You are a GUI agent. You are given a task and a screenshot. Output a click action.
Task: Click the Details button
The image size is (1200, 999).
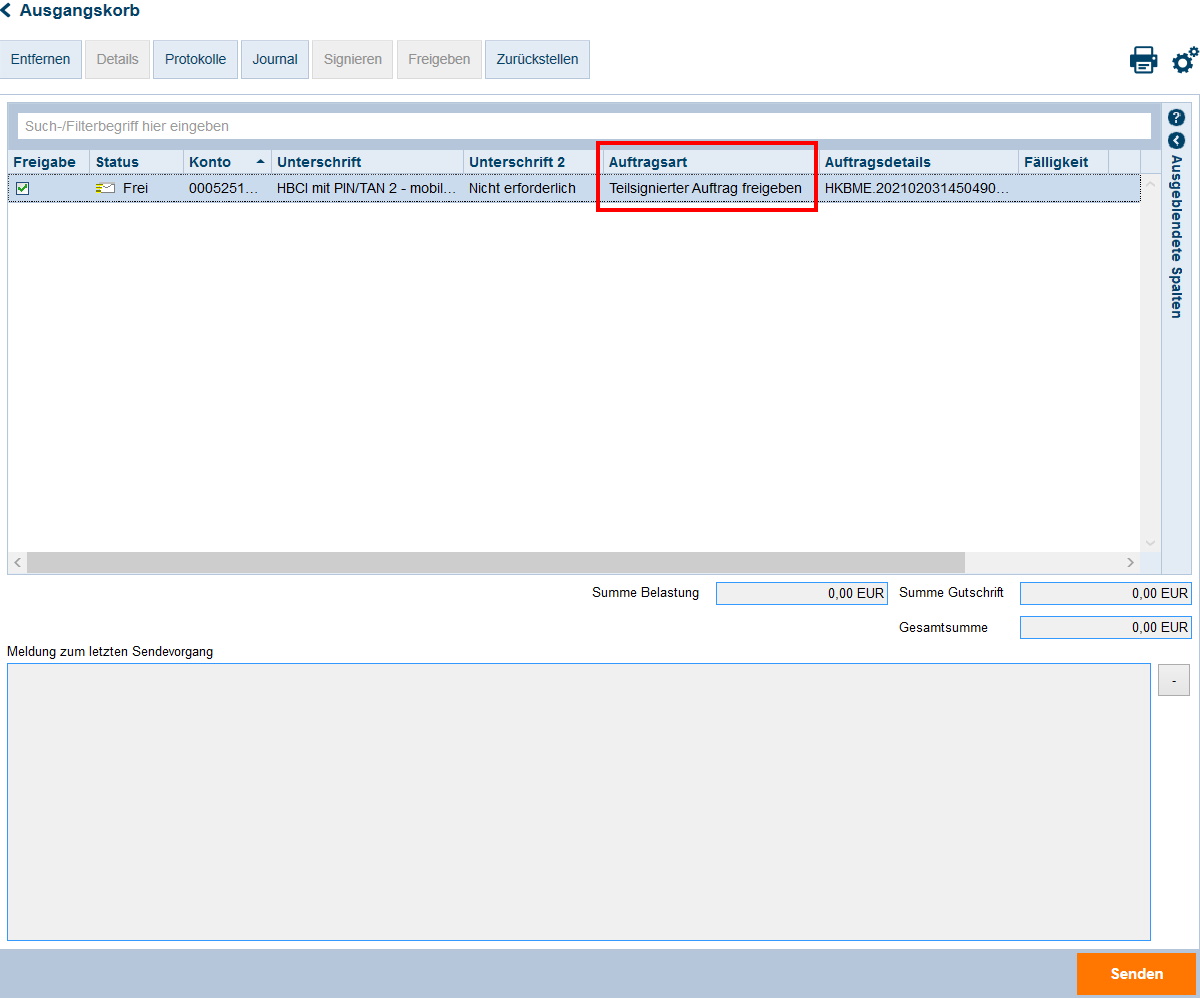[x=118, y=59]
